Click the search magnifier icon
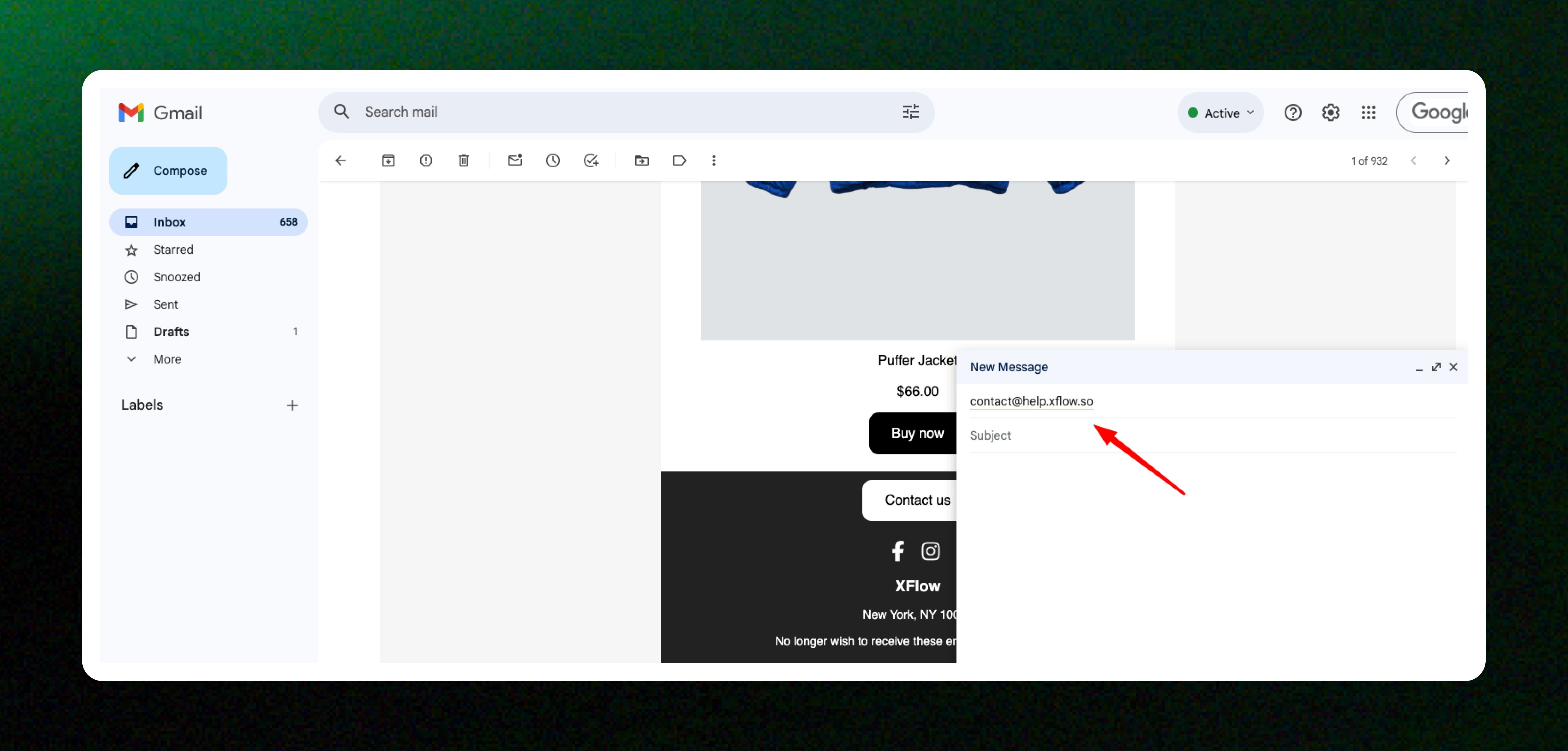The width and height of the screenshot is (1568, 751). [342, 111]
